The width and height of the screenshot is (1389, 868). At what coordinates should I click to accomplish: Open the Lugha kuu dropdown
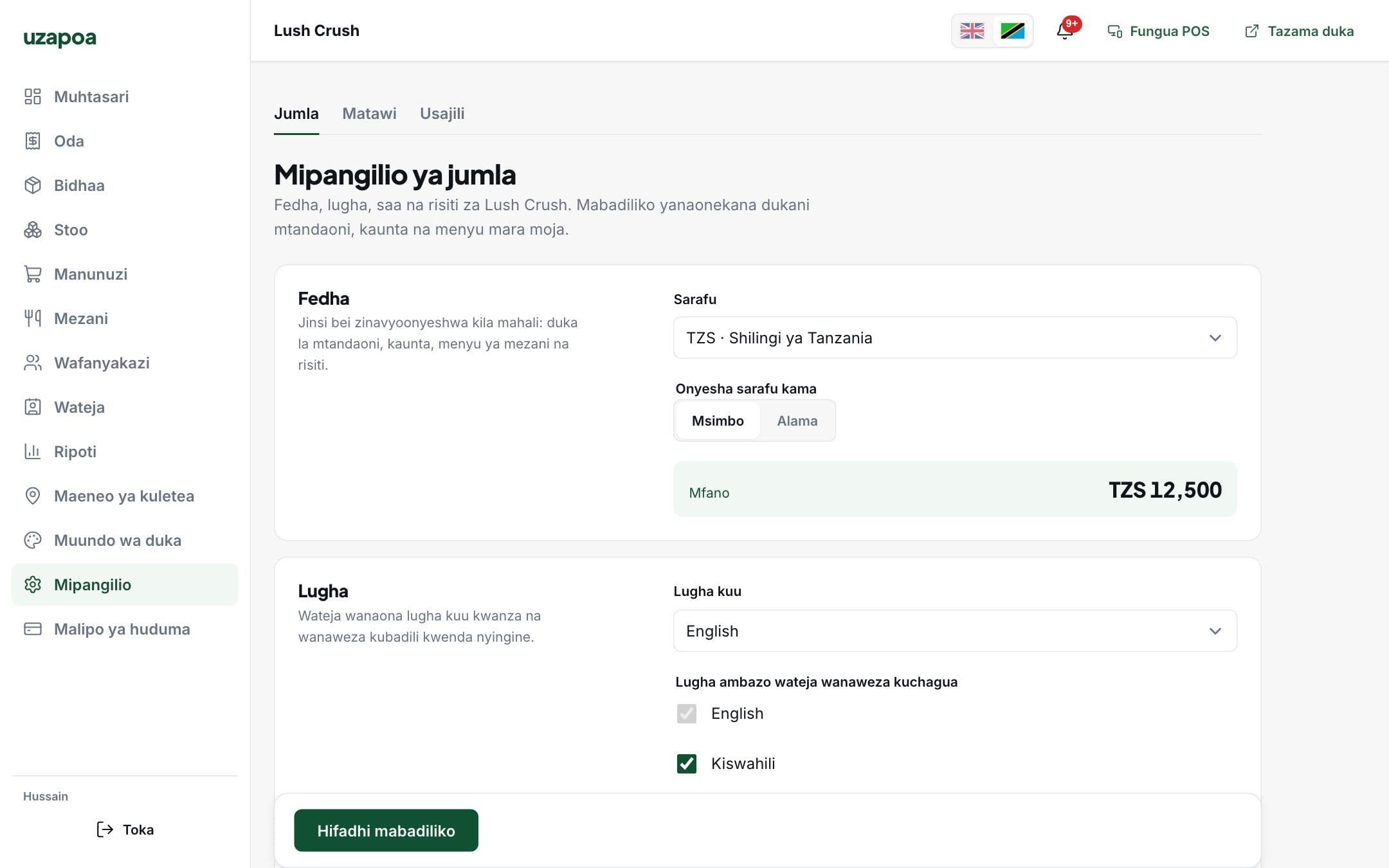tap(955, 631)
